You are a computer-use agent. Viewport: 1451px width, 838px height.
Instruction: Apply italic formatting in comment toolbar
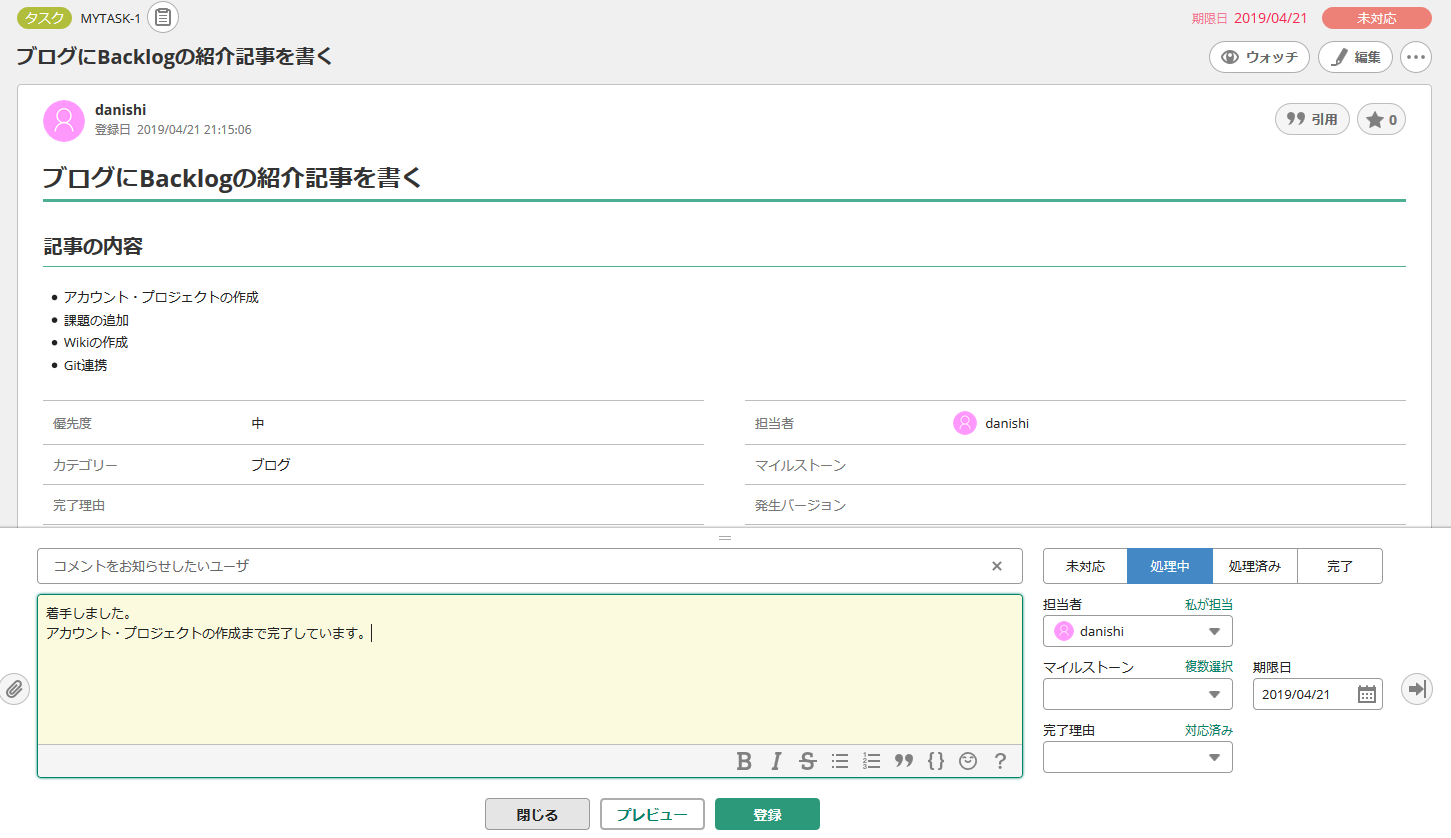(x=776, y=761)
